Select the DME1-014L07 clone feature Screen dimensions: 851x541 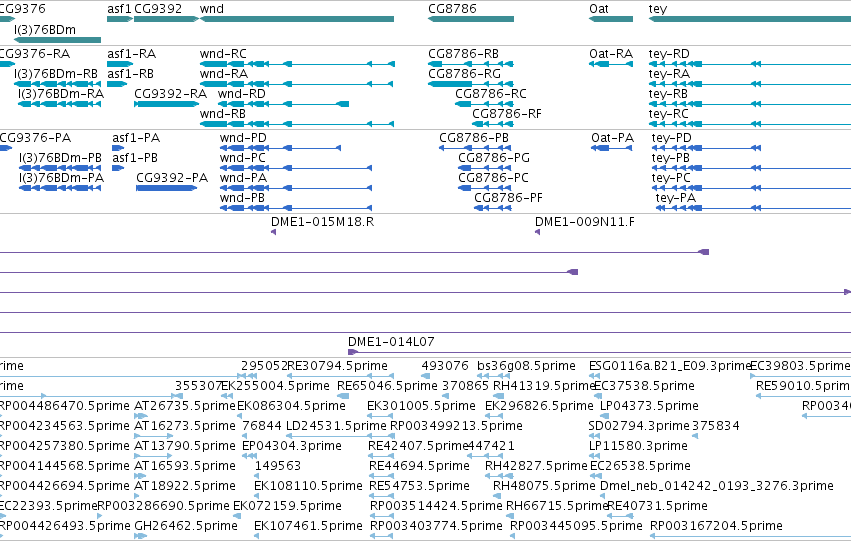click(599, 352)
